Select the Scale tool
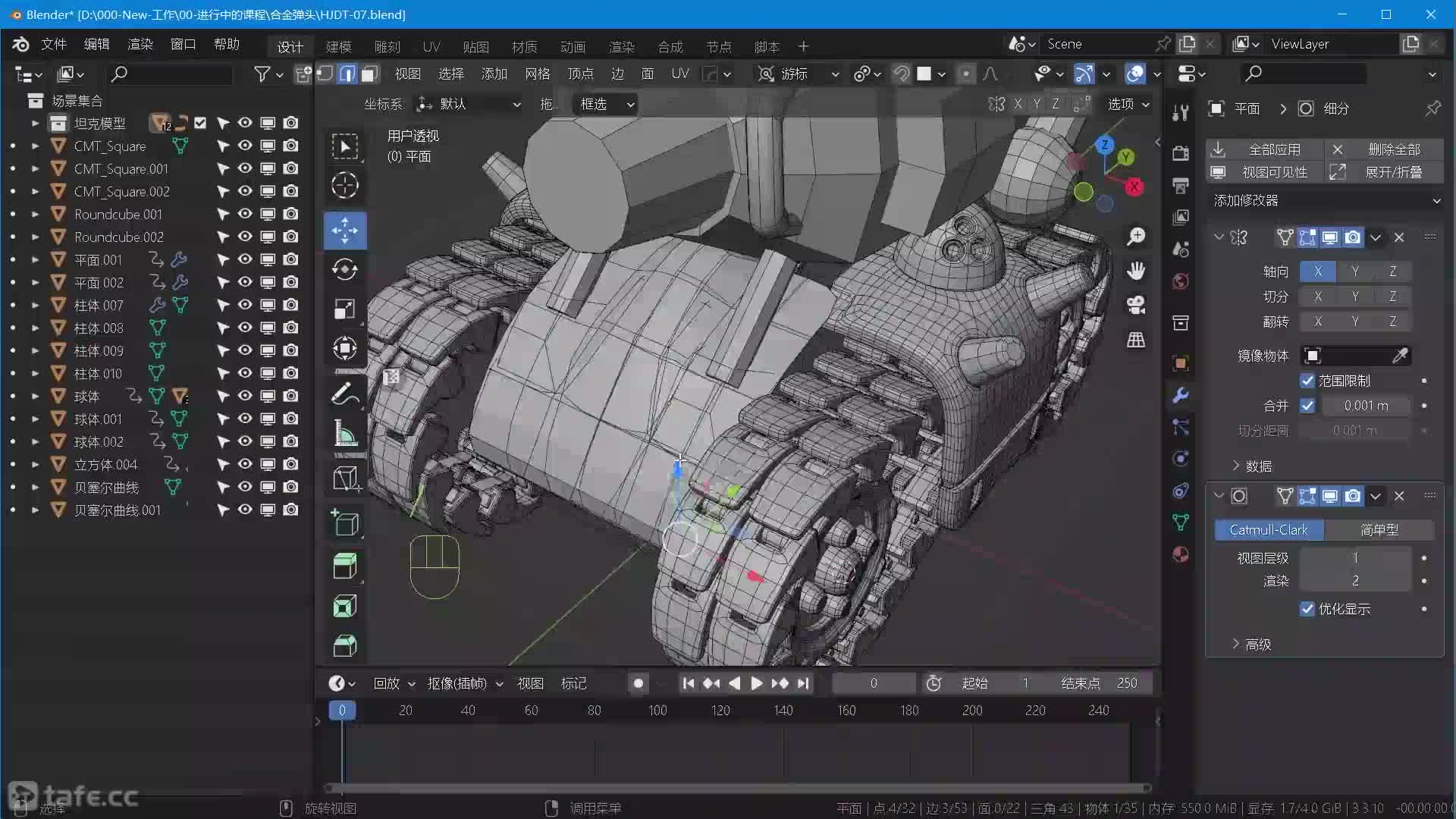Viewport: 1456px width, 819px height. tap(345, 309)
